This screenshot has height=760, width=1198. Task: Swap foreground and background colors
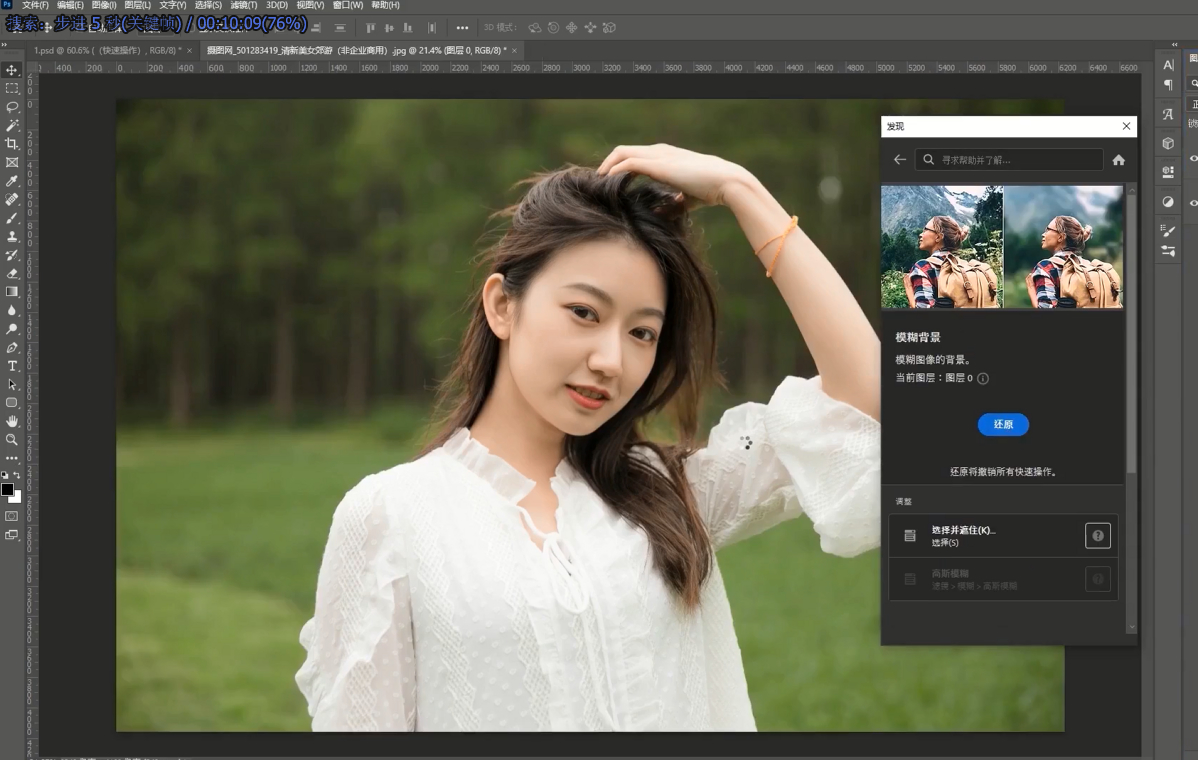(x=17, y=475)
